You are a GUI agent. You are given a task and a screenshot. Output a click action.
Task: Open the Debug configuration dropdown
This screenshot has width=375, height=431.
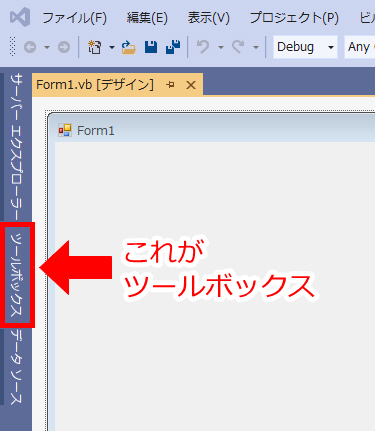(305, 47)
